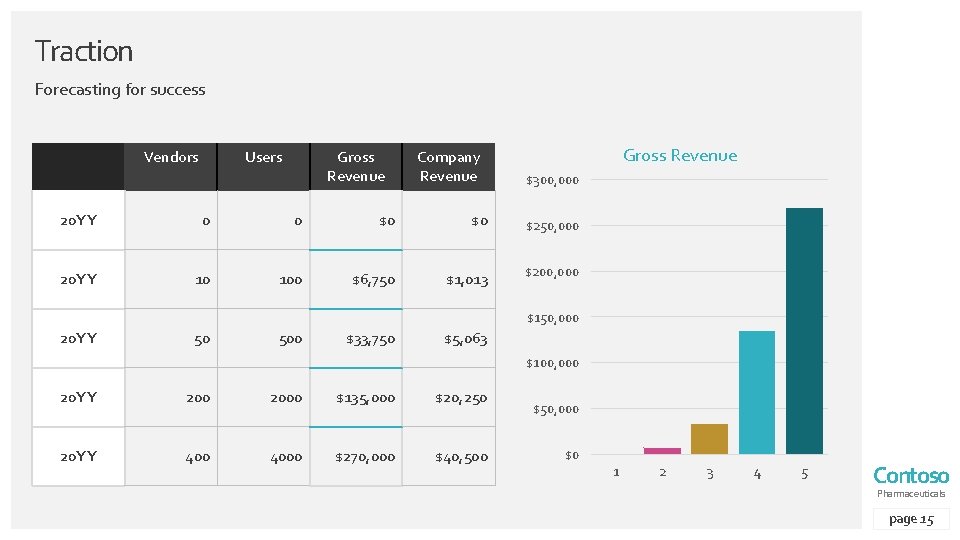Click the gold bar above label 3

pyautogui.click(x=709, y=438)
